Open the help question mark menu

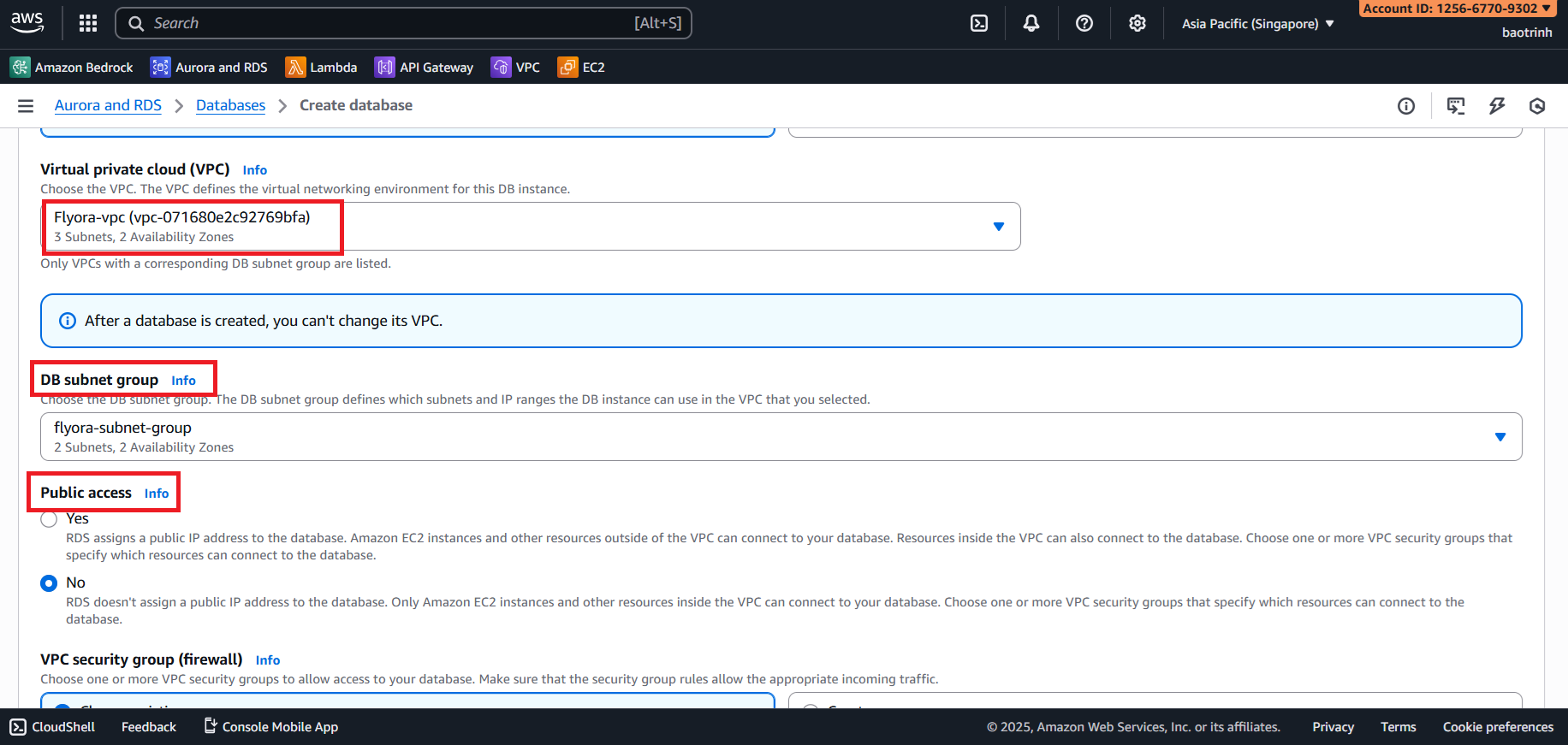1084,23
